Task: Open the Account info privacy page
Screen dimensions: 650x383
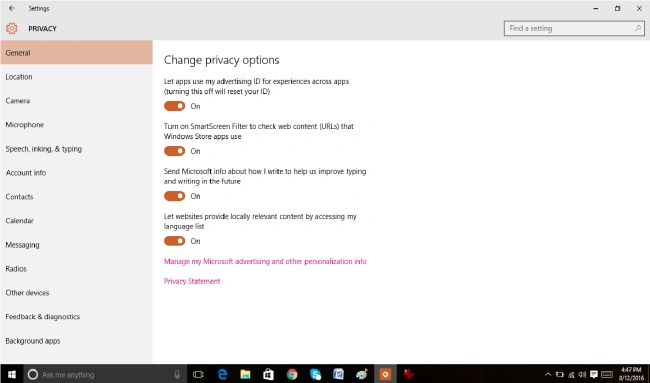Action: pos(76,173)
